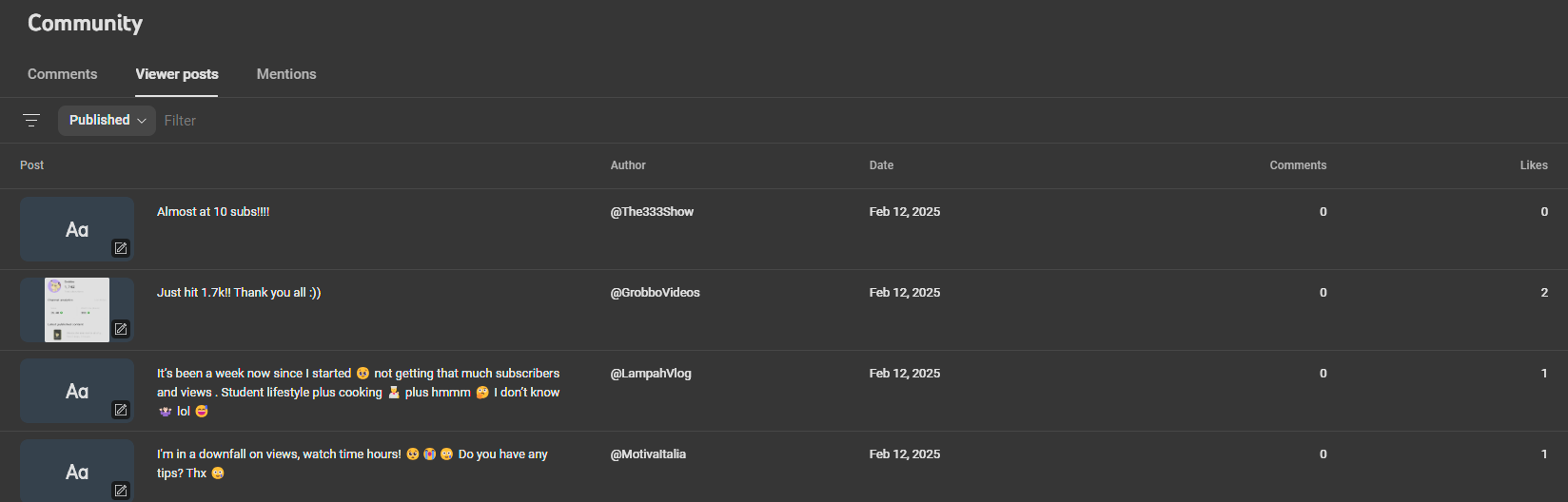
Task: Click the filter lines icon
Action: tap(31, 121)
